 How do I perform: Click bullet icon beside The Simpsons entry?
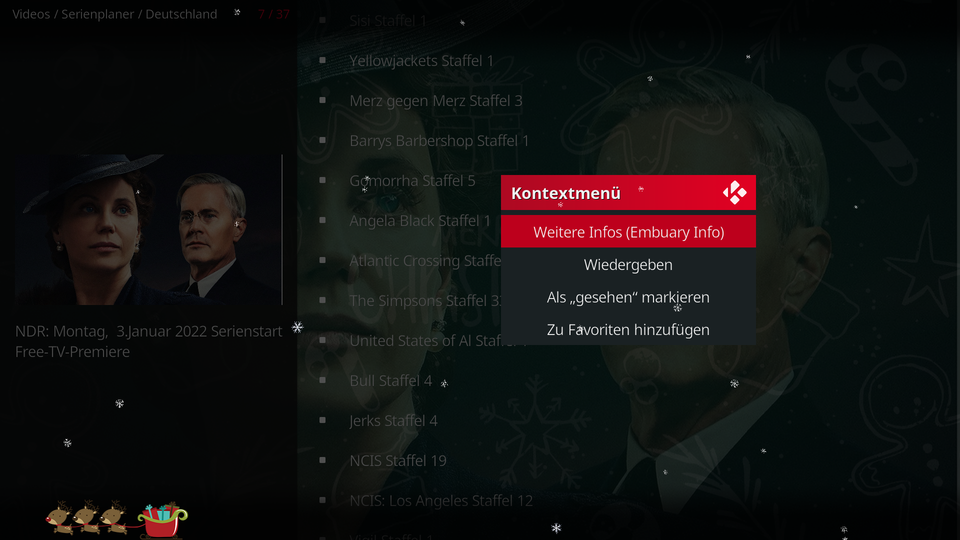pyautogui.click(x=323, y=301)
